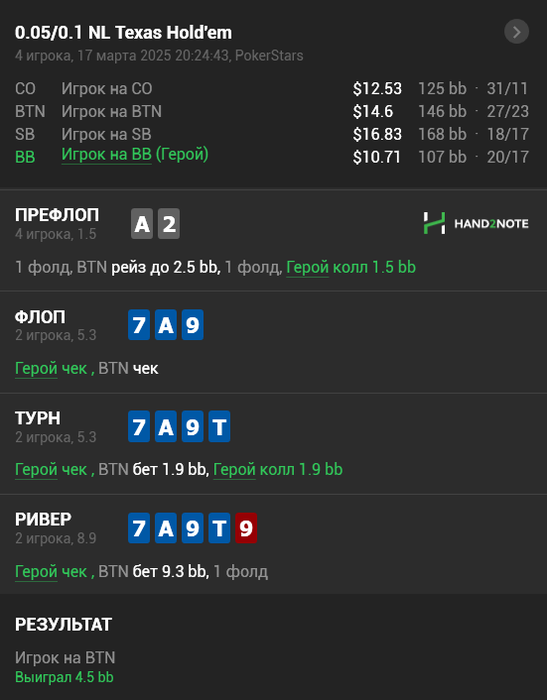This screenshot has height=700, width=547.
Task: Click the turn's T card
Action: (219, 426)
